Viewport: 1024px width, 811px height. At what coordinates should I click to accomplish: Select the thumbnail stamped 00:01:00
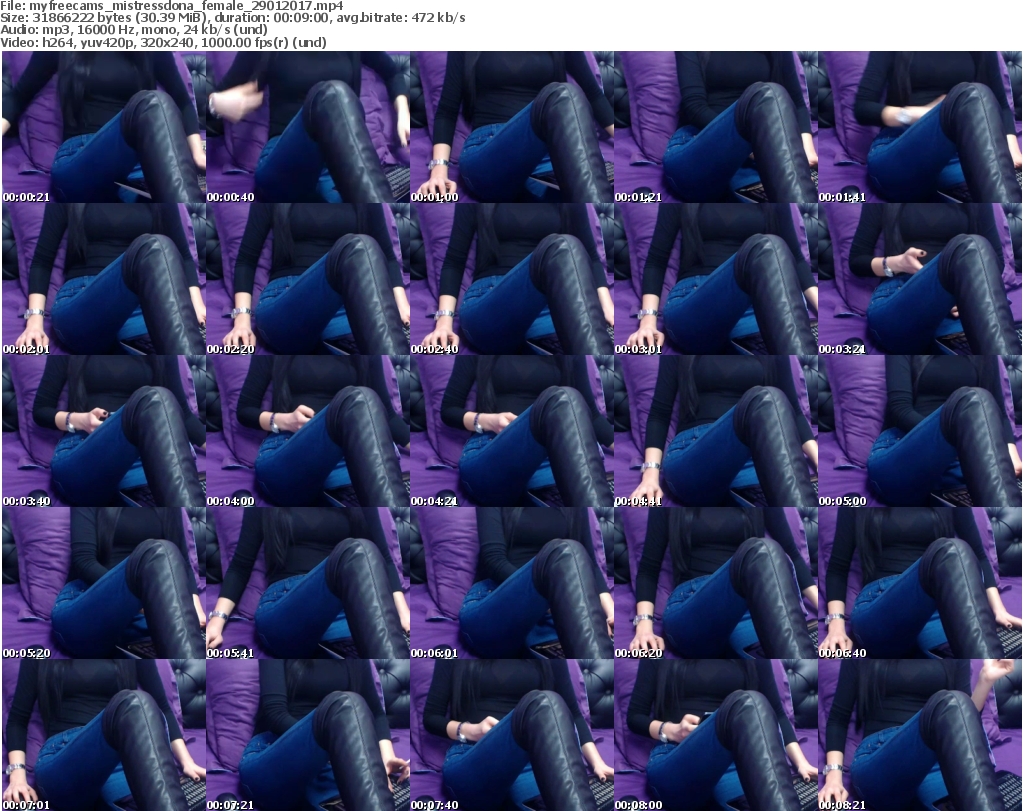[511, 127]
